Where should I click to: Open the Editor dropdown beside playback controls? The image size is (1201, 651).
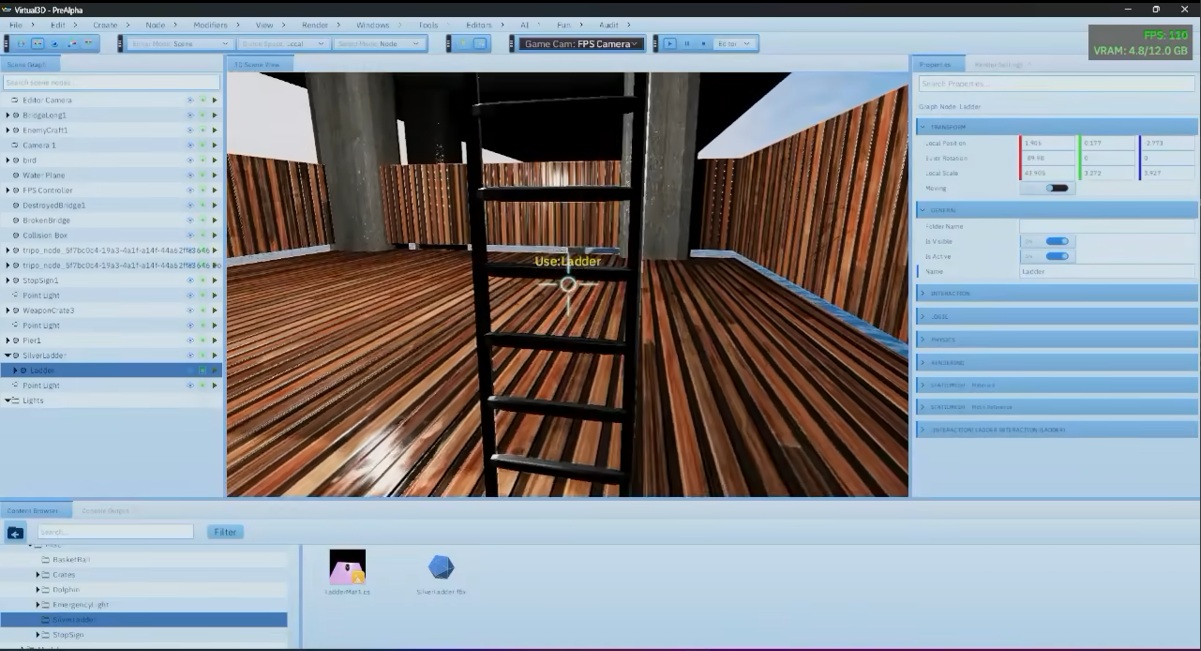(735, 44)
